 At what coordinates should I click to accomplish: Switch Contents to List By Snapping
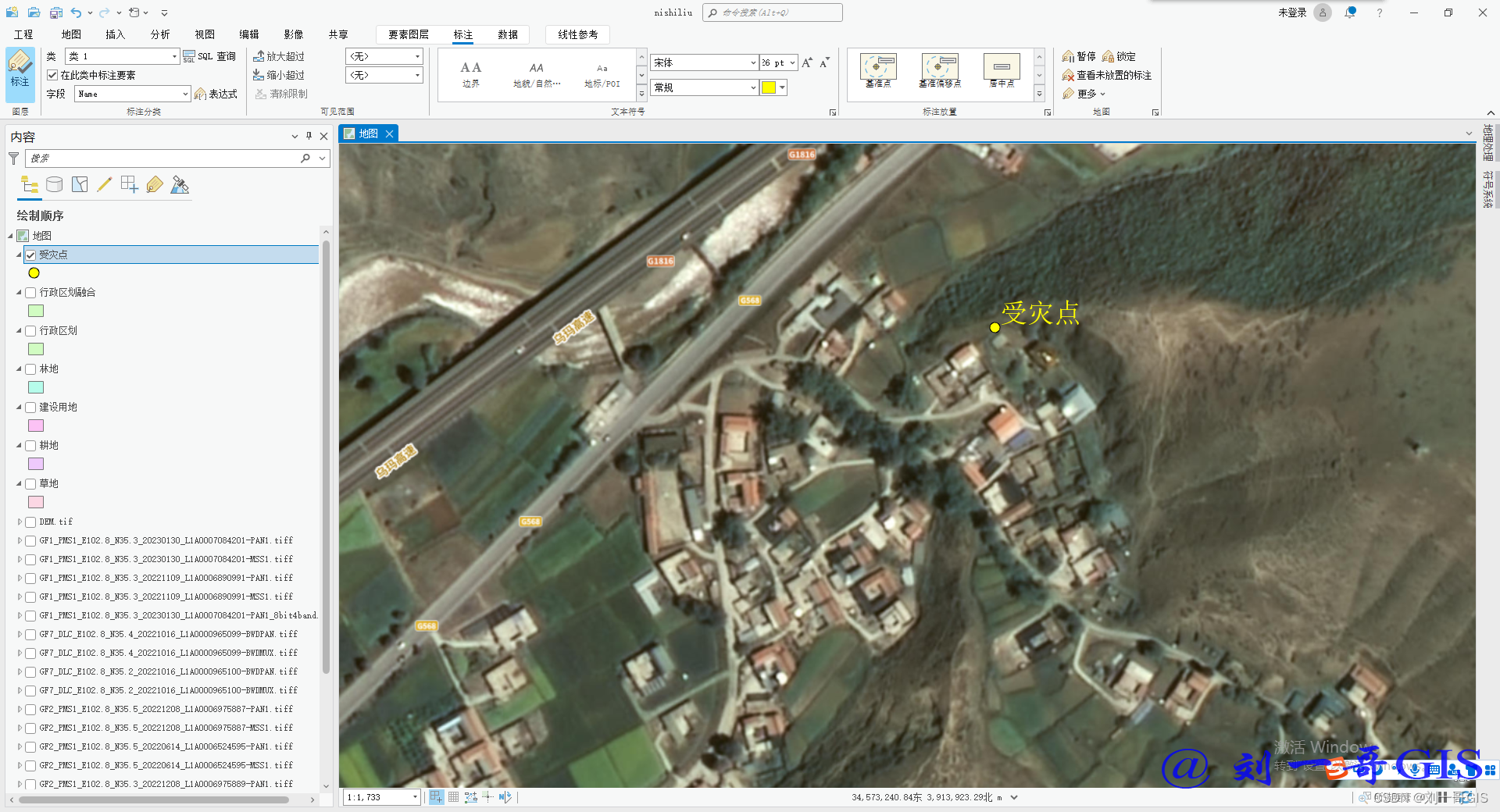pyautogui.click(x=130, y=185)
